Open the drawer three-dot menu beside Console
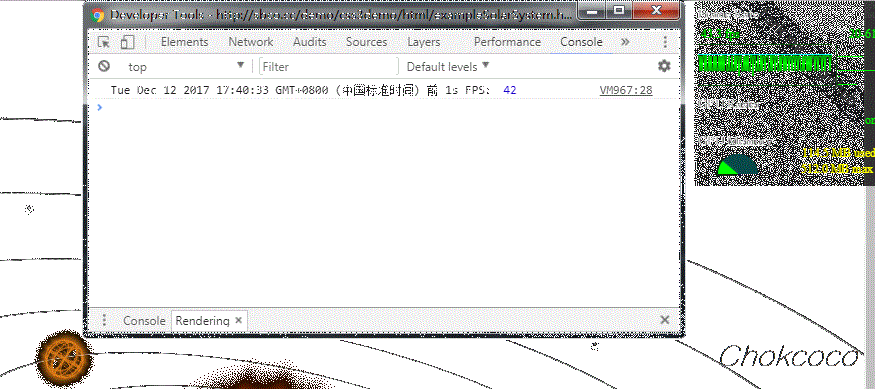The width and height of the screenshot is (875, 389). coord(104,320)
